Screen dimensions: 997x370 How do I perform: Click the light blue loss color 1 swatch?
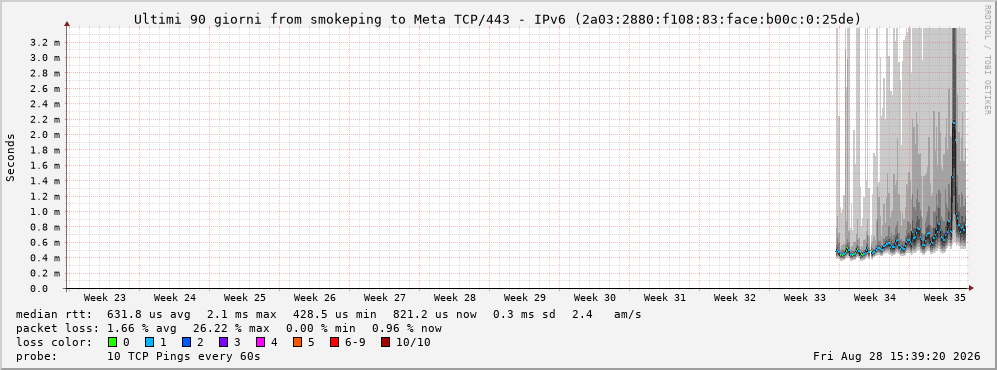tap(149, 343)
